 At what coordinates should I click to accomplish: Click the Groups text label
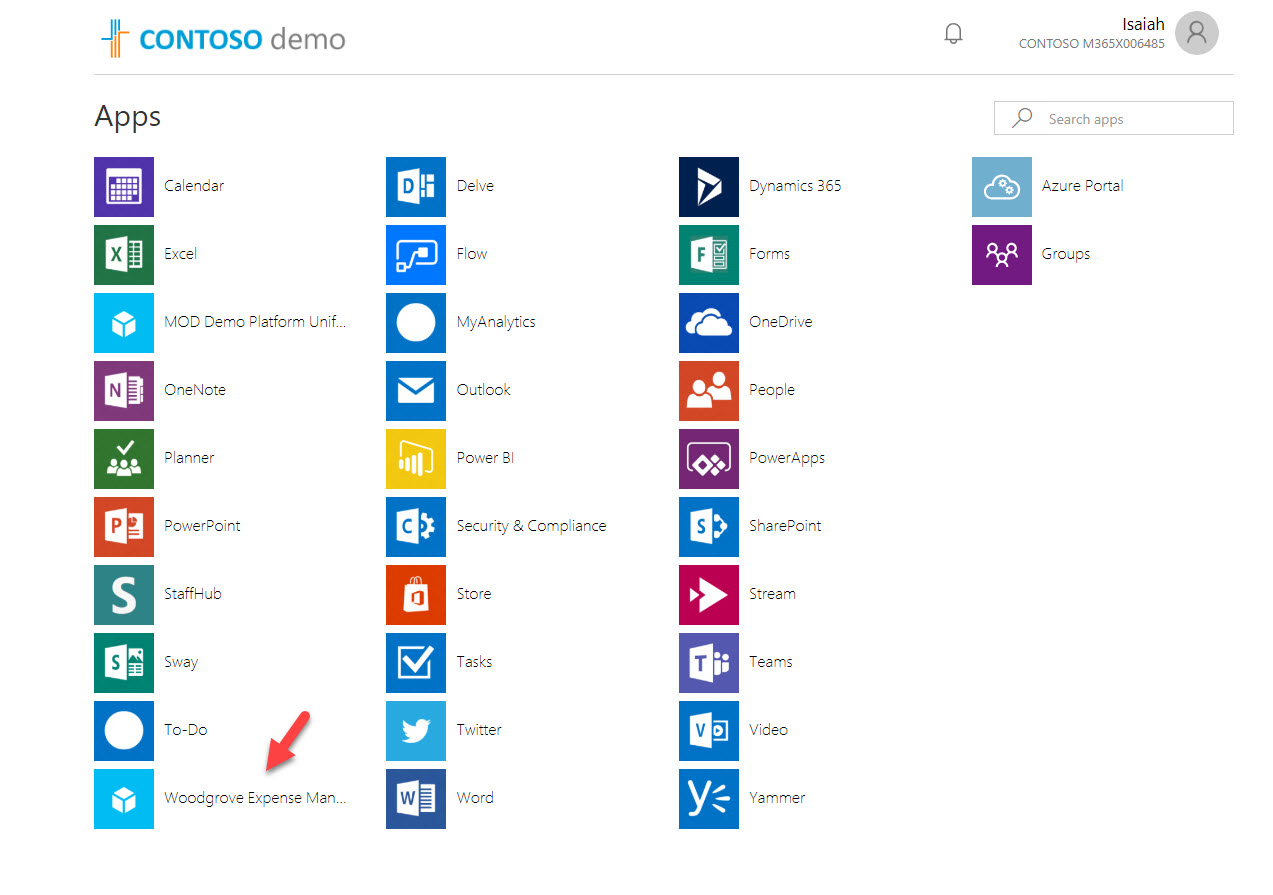(1066, 254)
